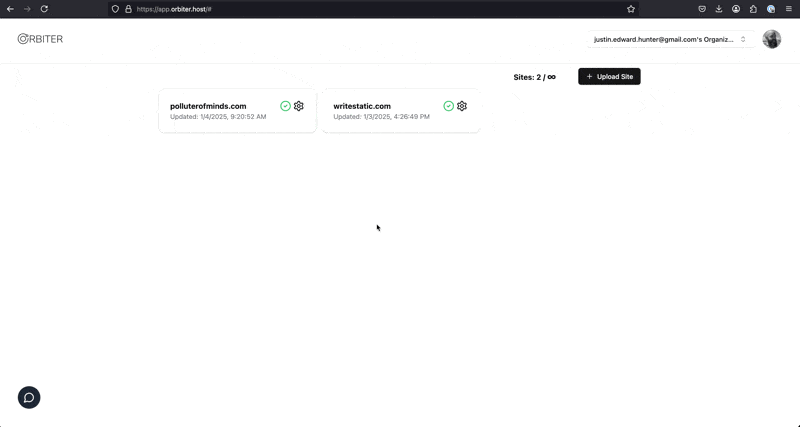Reload the page in browser

click(x=44, y=9)
